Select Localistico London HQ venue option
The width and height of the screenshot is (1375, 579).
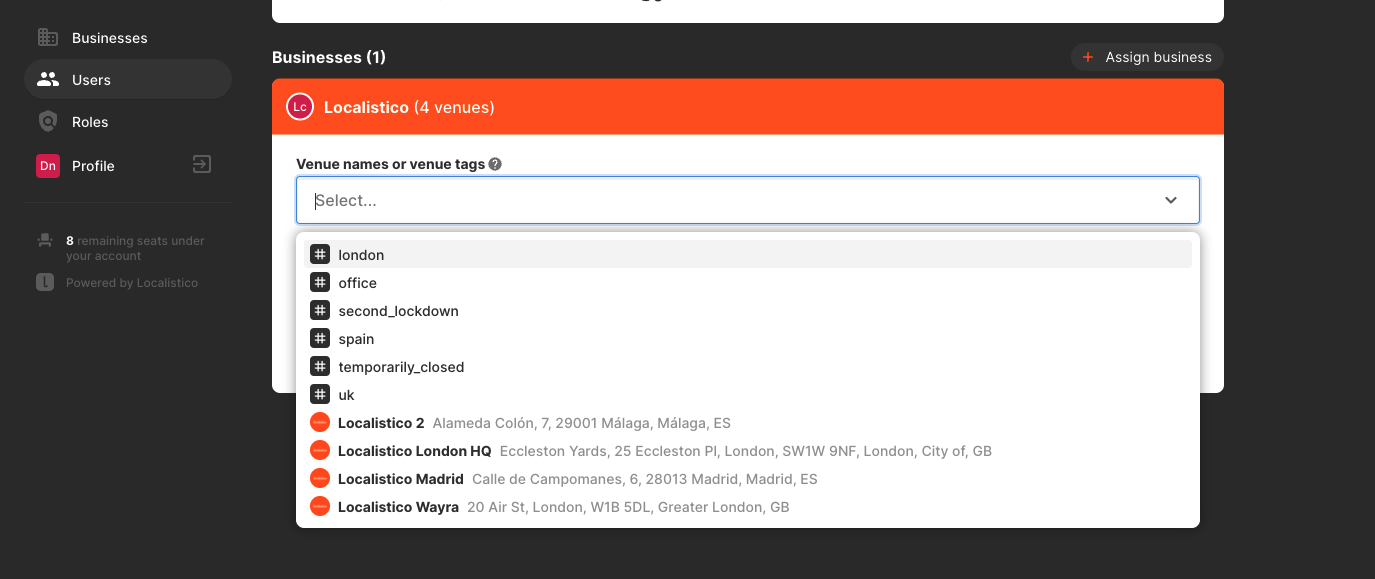[748, 451]
